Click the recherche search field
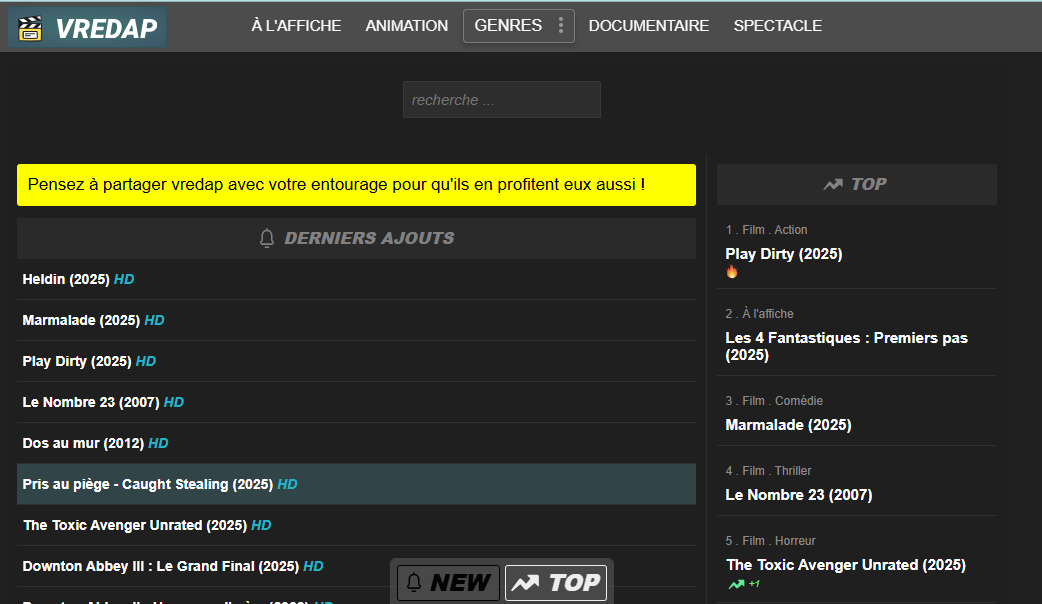This screenshot has width=1042, height=604. 501,100
